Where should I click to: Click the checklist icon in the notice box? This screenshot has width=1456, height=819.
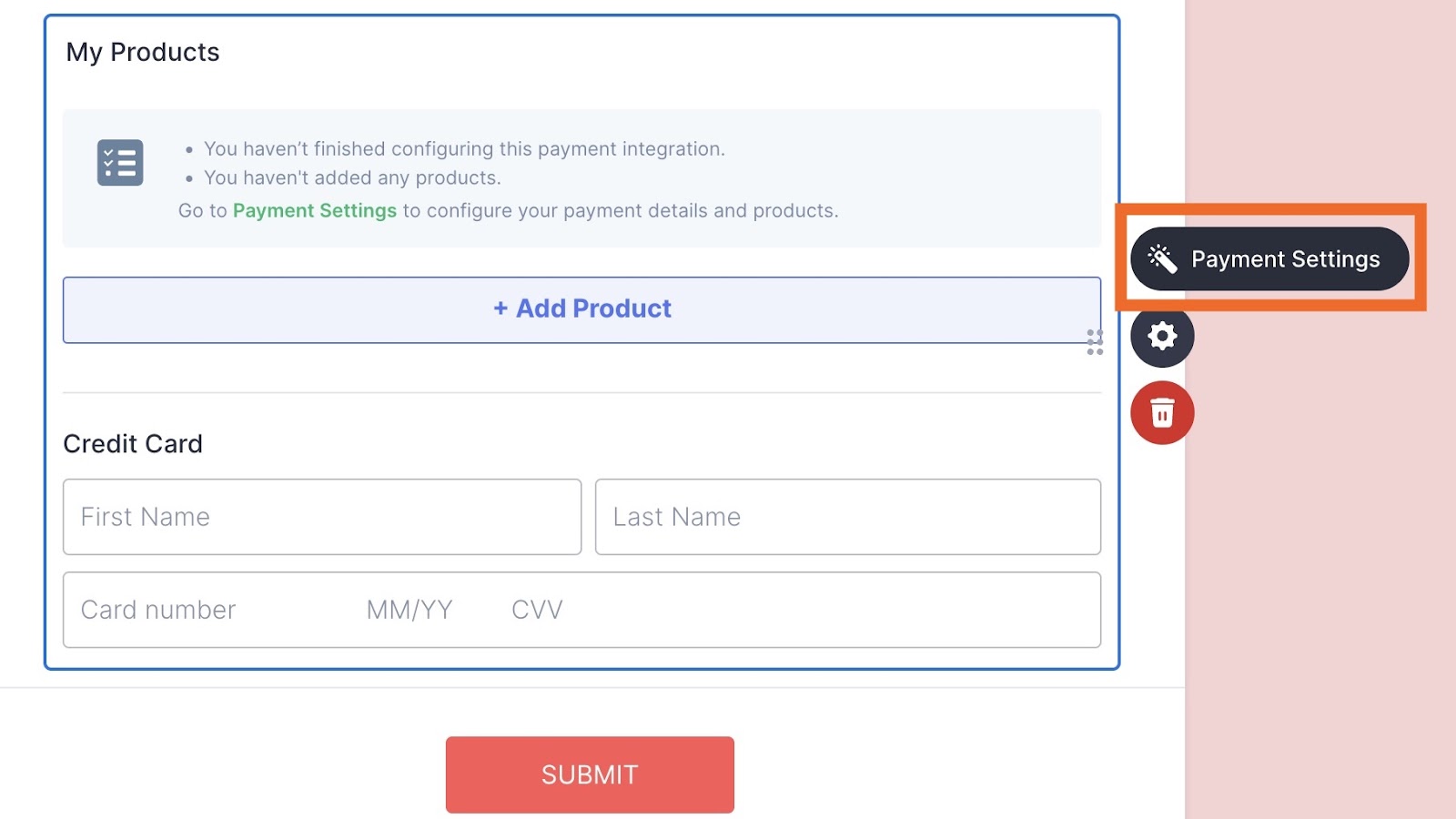pos(120,163)
